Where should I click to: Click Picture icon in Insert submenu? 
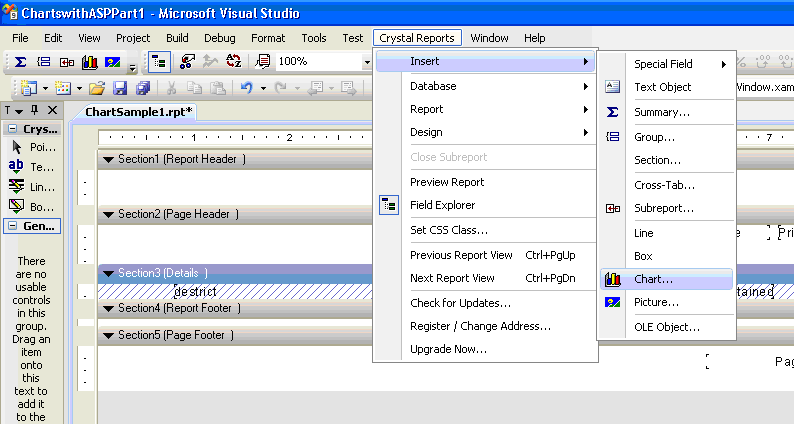(613, 302)
